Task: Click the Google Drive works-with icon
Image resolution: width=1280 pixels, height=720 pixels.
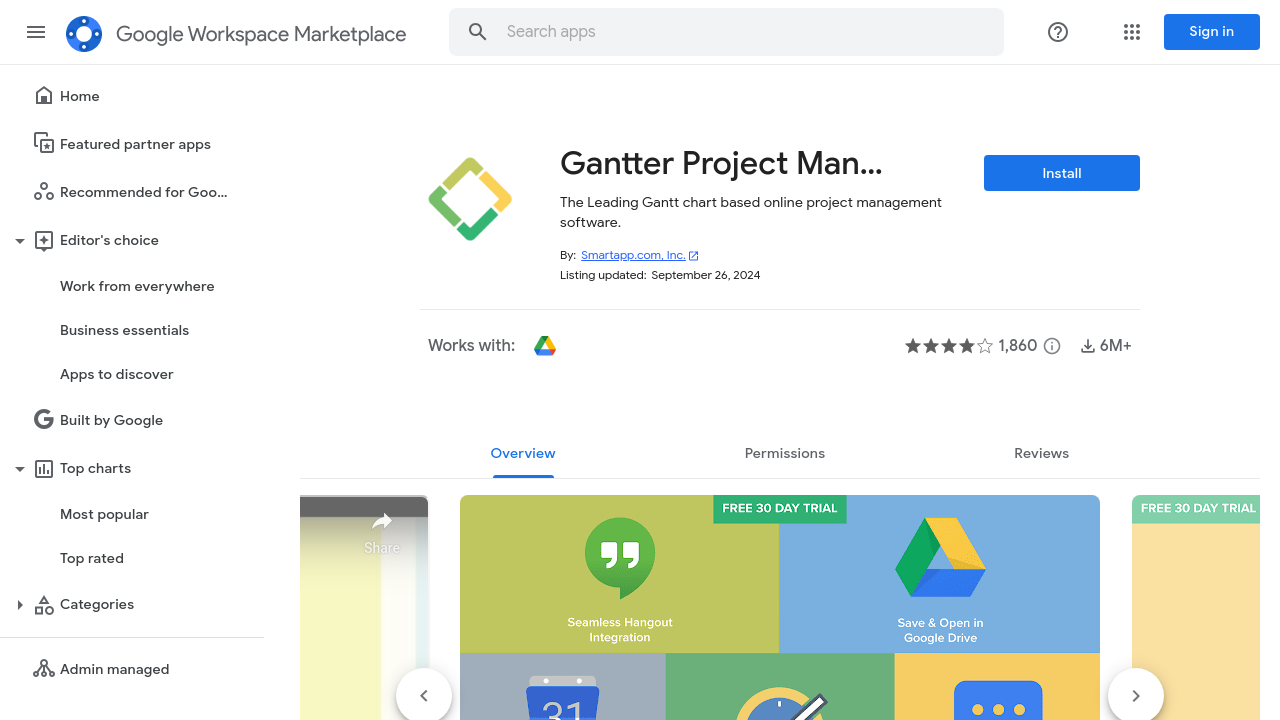Action: tap(545, 346)
